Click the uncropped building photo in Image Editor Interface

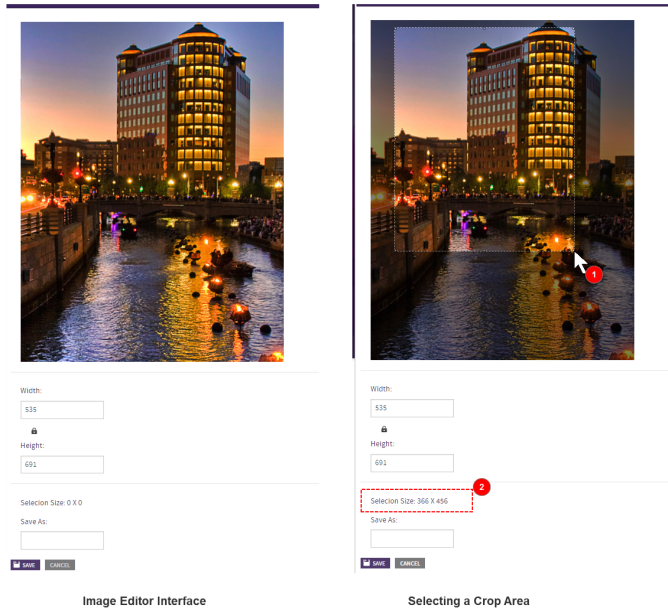tap(152, 190)
